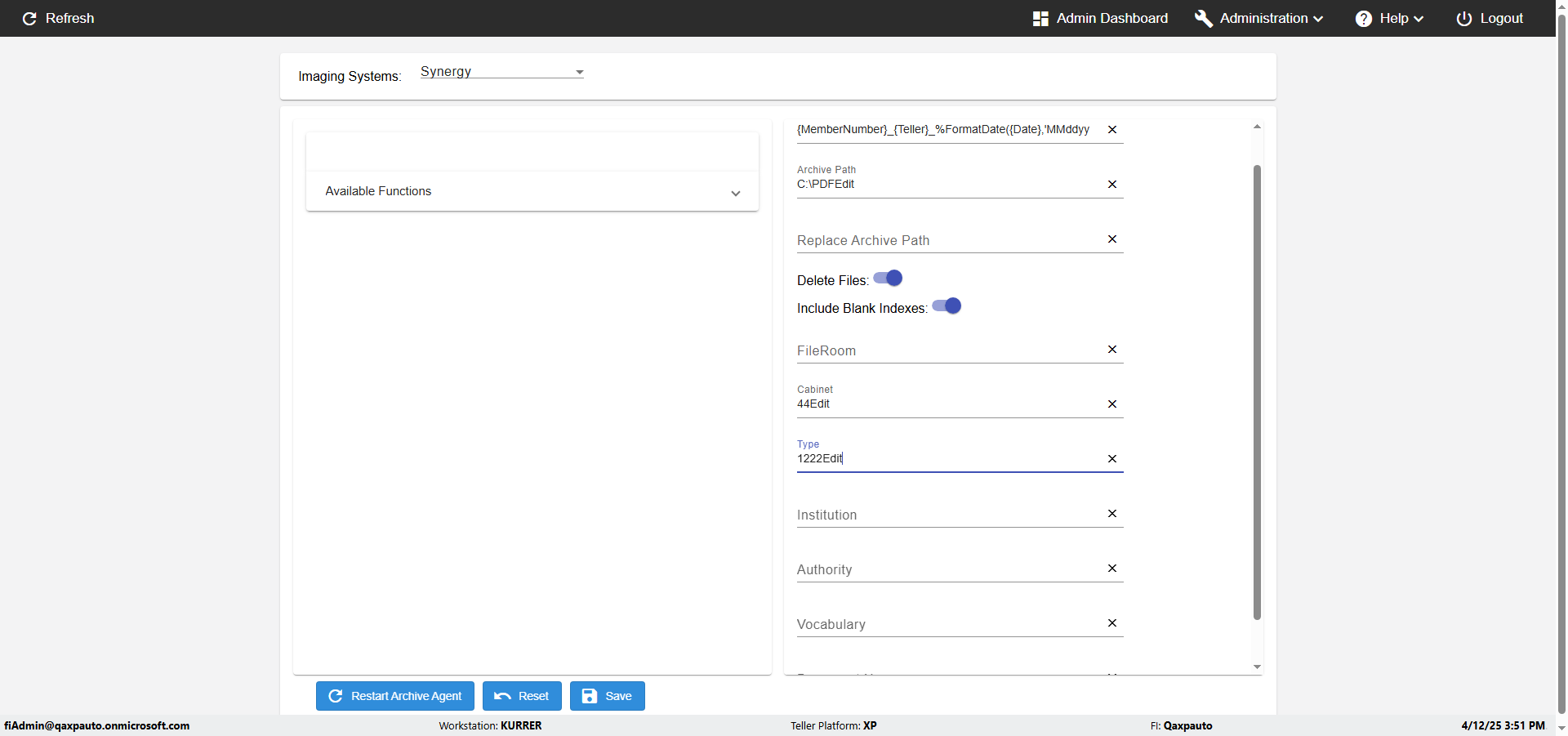The width and height of the screenshot is (1568, 736).
Task: Open the Admin Dashboard grid icon
Action: (x=1040, y=19)
